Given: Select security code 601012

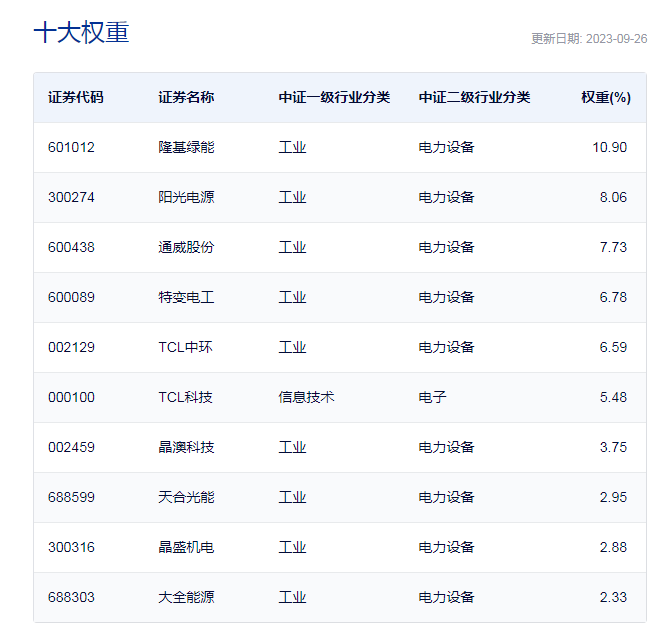Looking at the screenshot, I should 71,147.
